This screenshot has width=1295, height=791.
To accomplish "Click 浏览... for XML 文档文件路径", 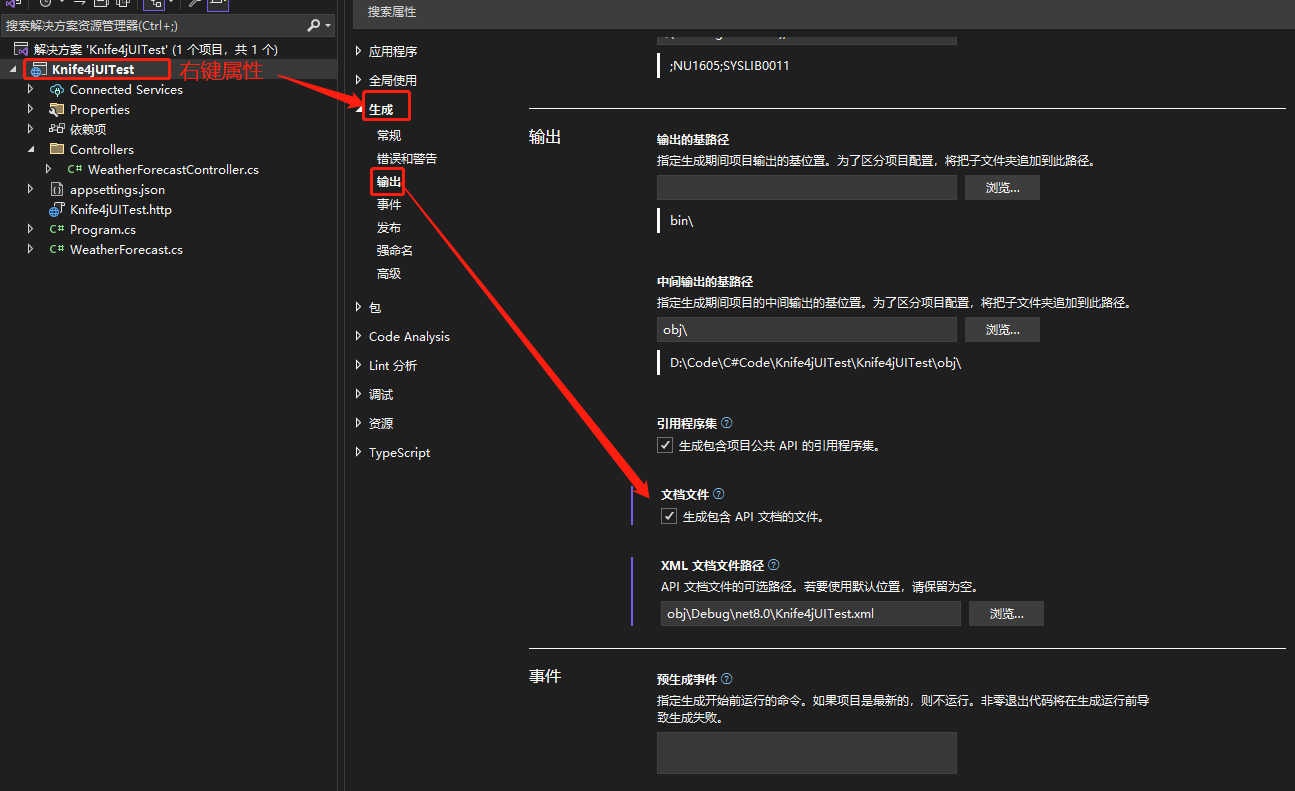I will coord(1006,614).
